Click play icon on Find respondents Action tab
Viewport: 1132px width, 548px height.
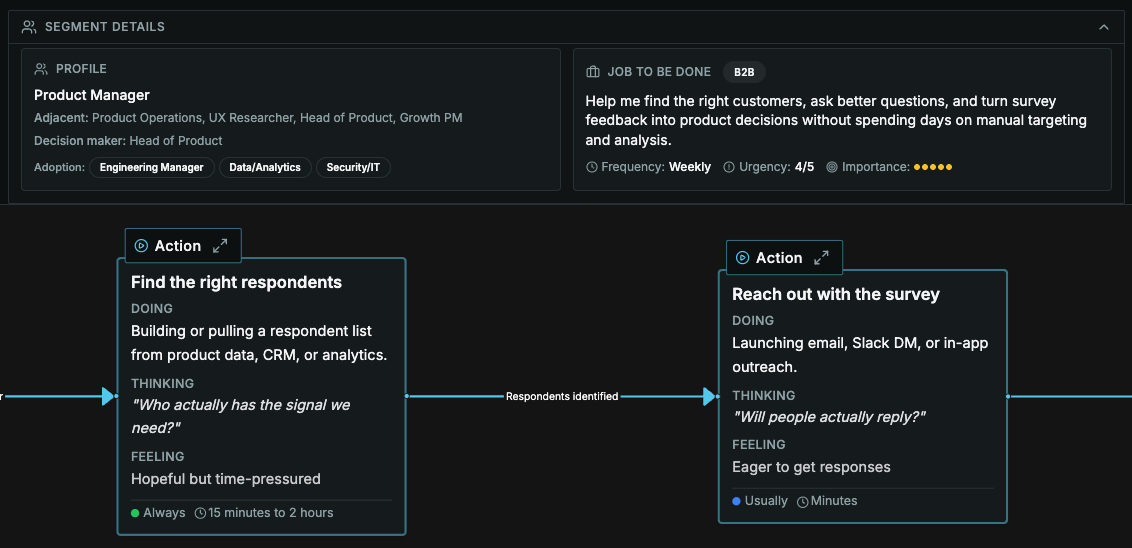(x=142, y=245)
